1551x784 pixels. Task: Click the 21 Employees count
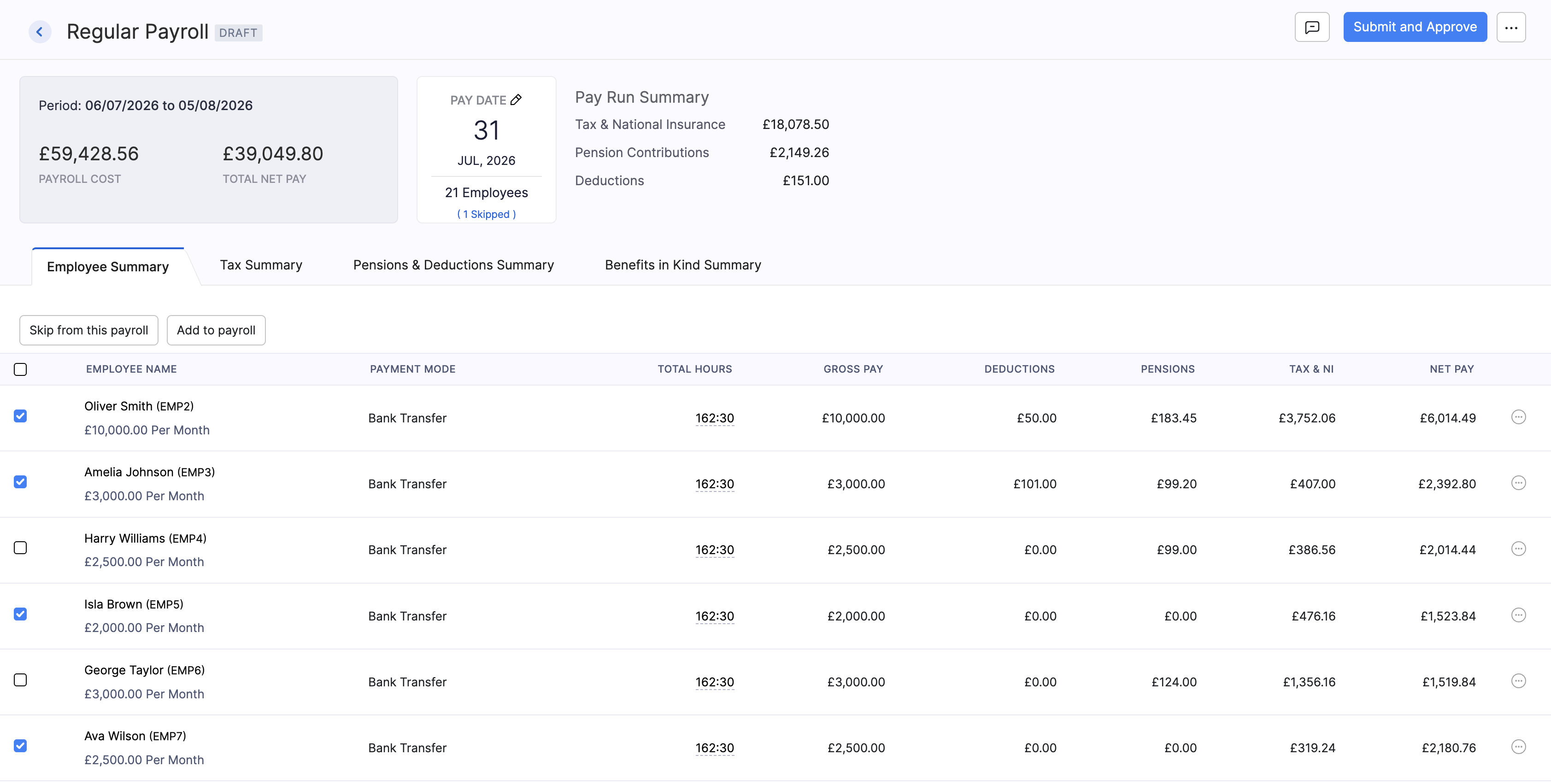coord(487,193)
